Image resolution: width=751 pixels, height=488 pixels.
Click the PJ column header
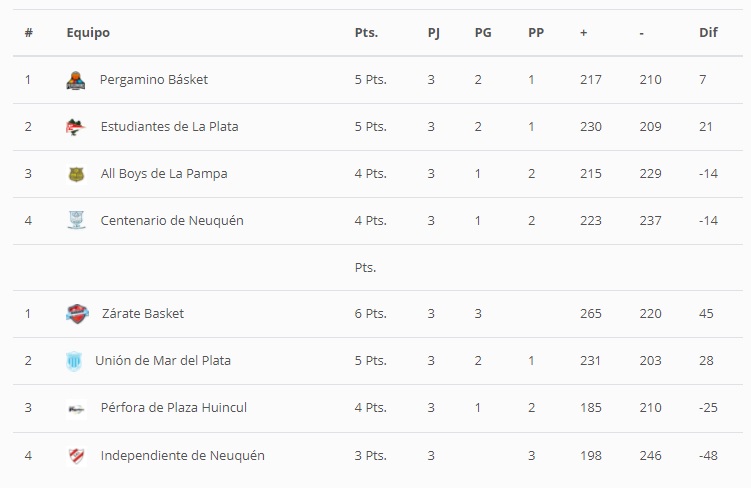pyautogui.click(x=433, y=33)
